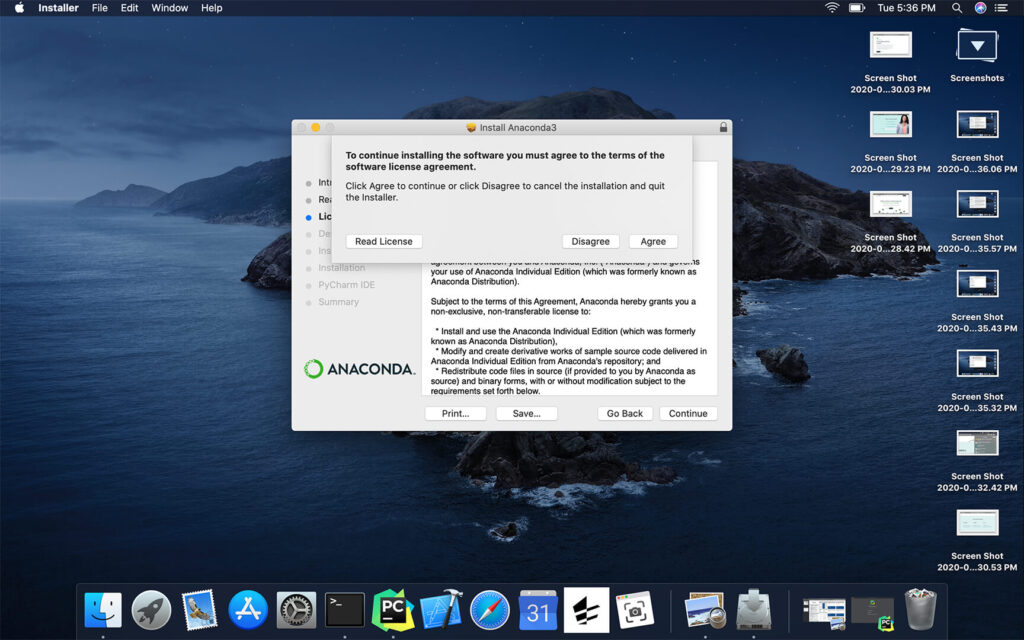Open the Help menu

[212, 8]
